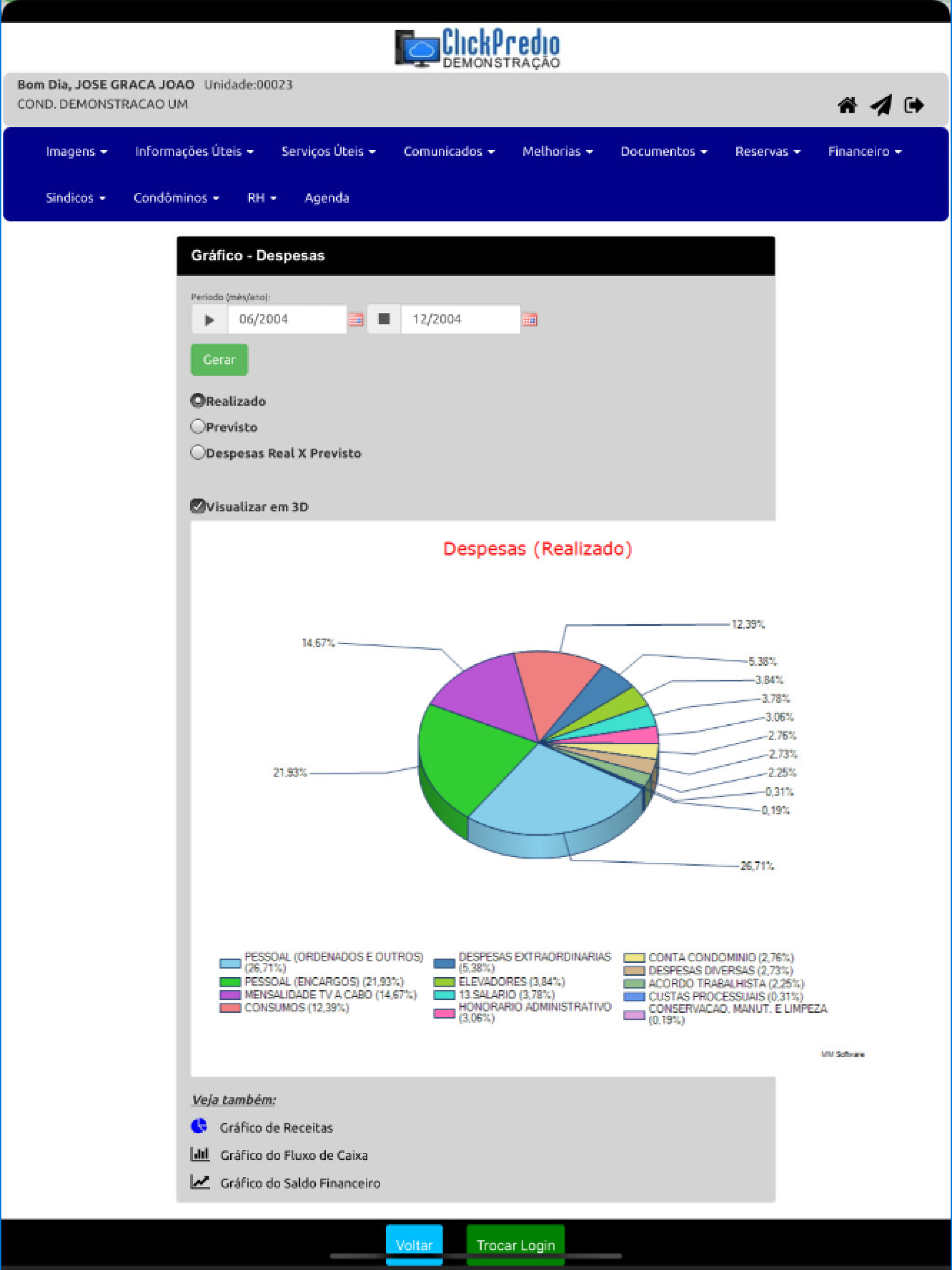This screenshot has height=1270, width=952.
Task: Open the end date calendar picker icon
Action: pyautogui.click(x=529, y=319)
